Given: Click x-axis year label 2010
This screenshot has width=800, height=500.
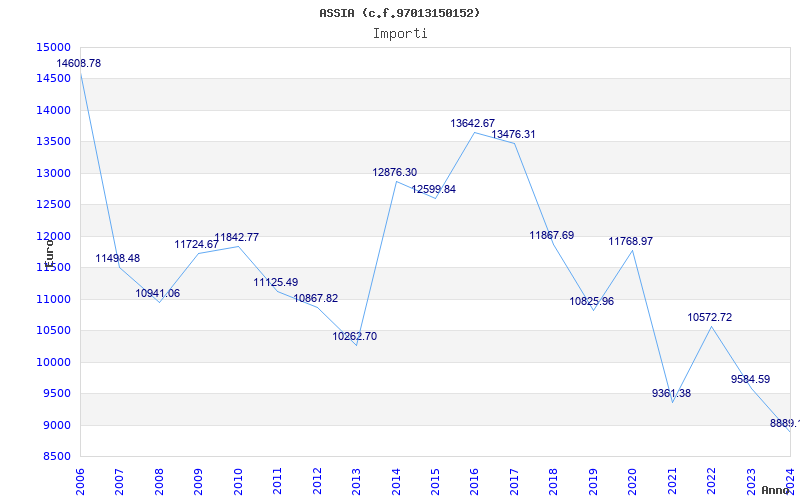Looking at the screenshot, I should pos(238,482).
